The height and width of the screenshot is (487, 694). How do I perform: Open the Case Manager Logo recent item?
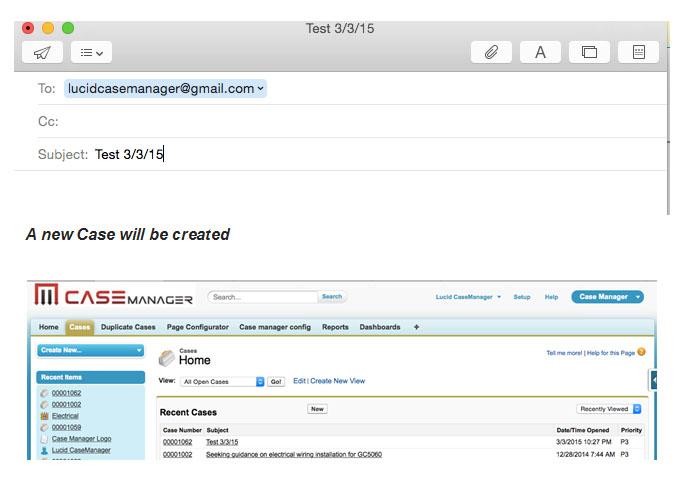point(81,439)
